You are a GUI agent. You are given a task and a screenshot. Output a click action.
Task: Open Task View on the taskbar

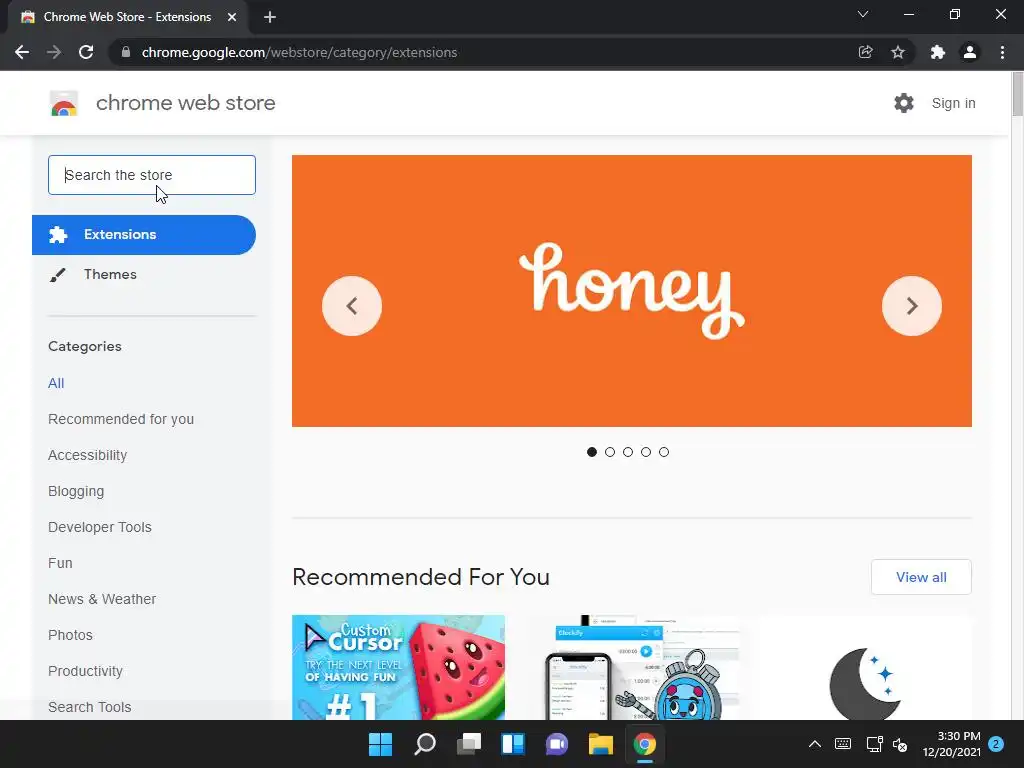click(469, 744)
